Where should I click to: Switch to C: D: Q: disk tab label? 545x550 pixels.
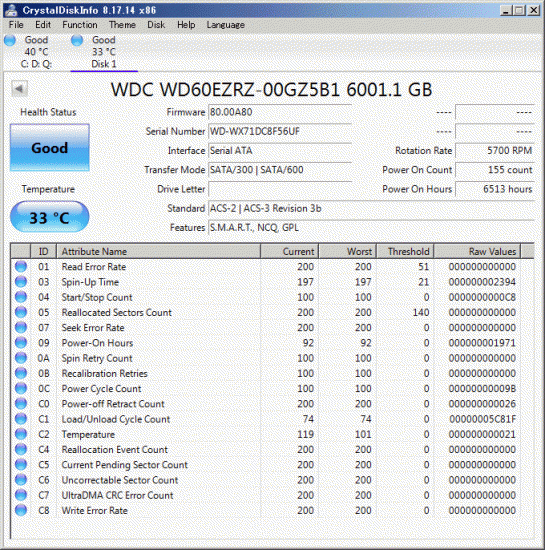(x=36, y=64)
